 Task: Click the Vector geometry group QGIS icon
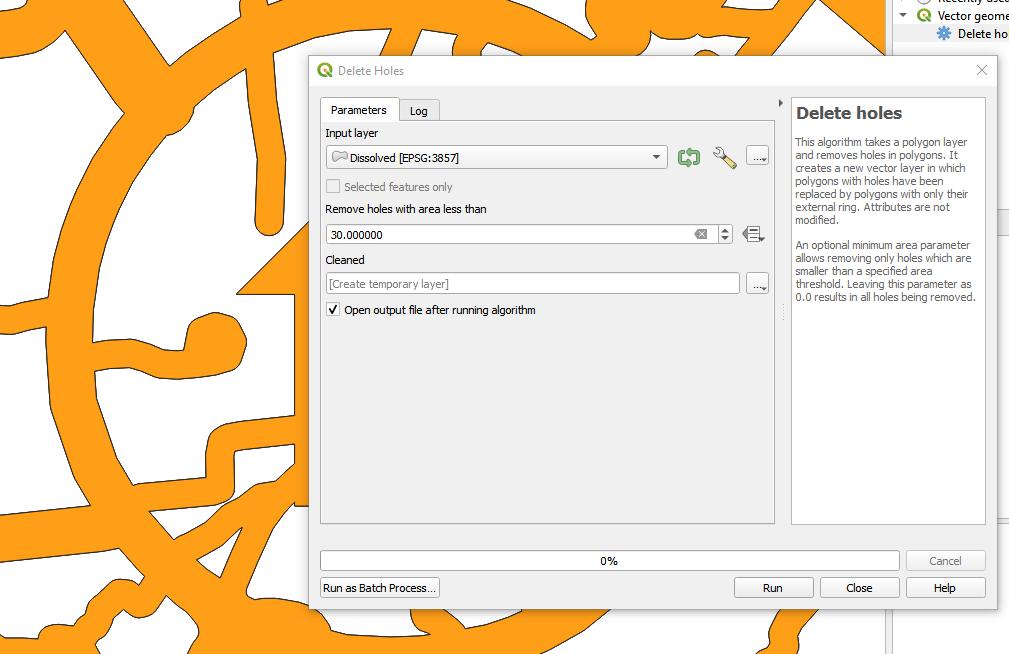point(924,15)
